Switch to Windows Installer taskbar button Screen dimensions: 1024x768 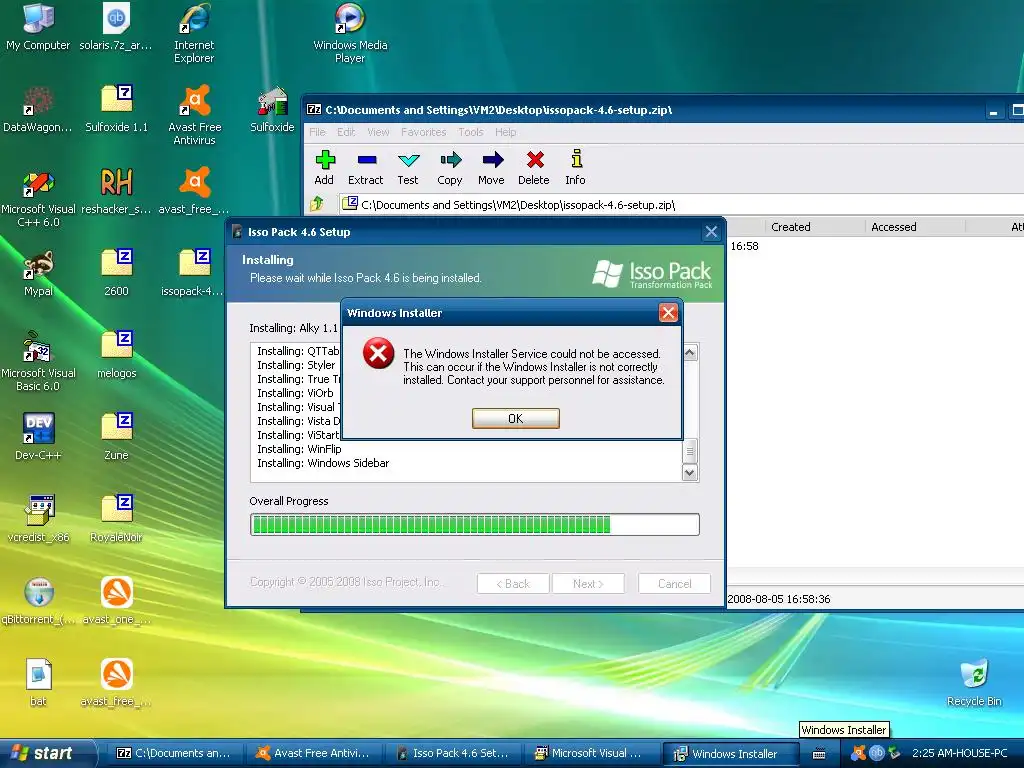coord(731,754)
